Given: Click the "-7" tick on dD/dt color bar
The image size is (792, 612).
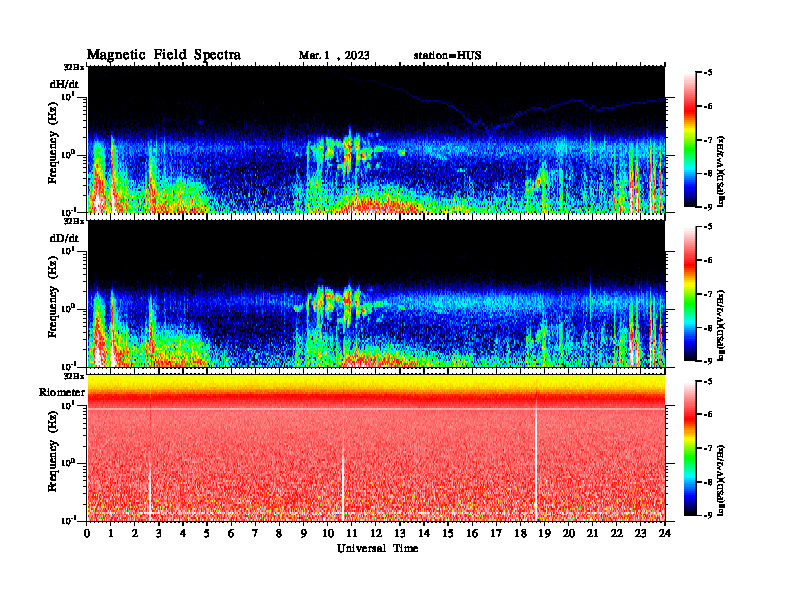Looking at the screenshot, I should (708, 294).
